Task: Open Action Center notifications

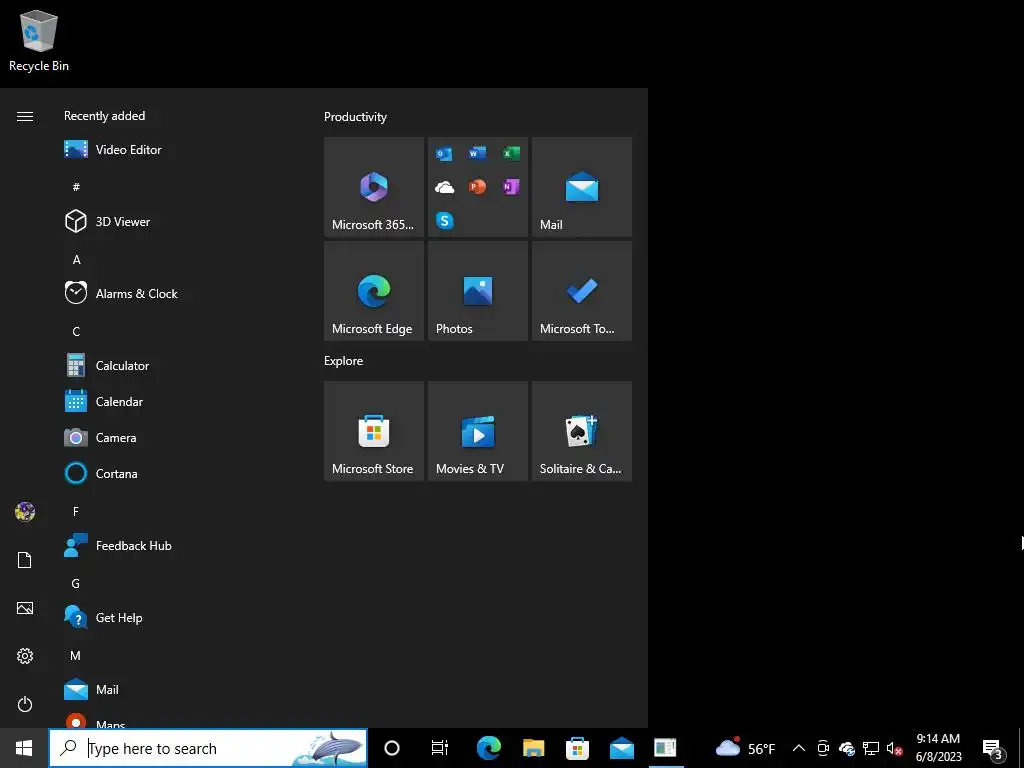Action: click(x=993, y=748)
